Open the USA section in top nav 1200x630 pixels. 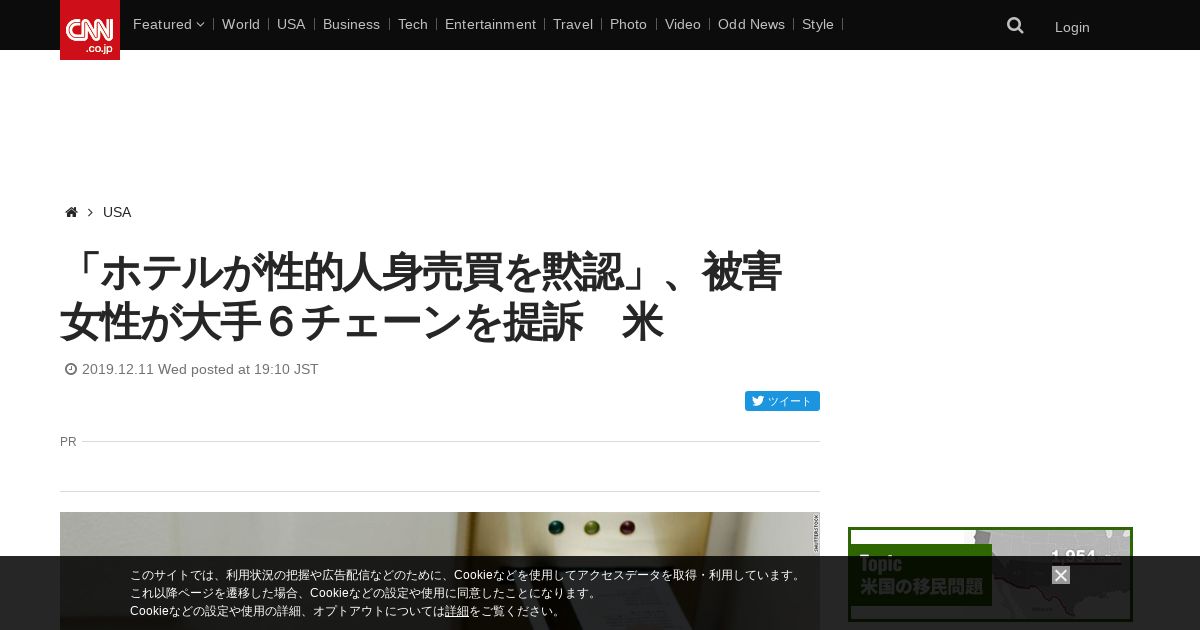pyautogui.click(x=291, y=24)
